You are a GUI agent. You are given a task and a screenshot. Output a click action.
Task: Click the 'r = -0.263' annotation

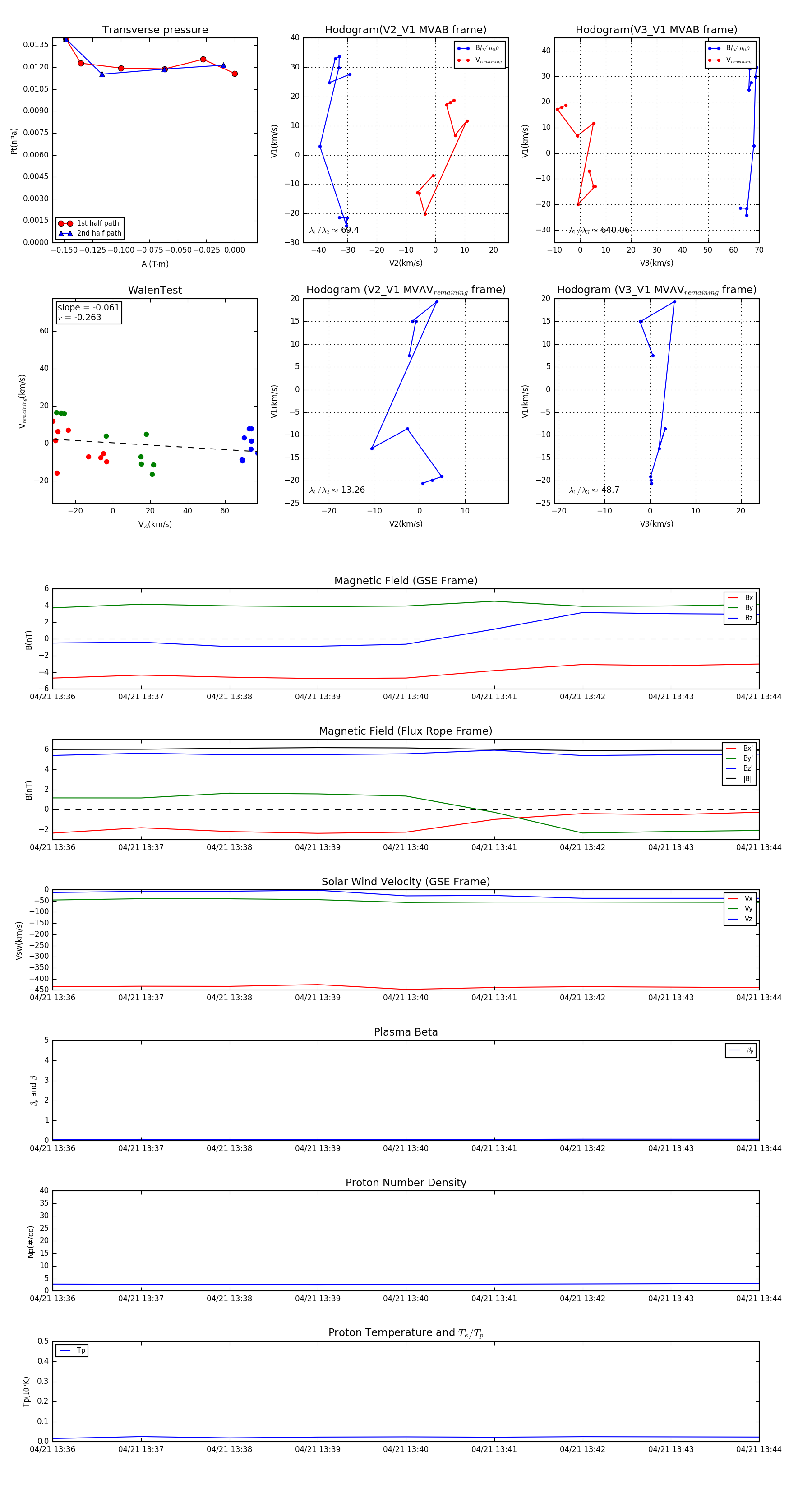pos(80,317)
